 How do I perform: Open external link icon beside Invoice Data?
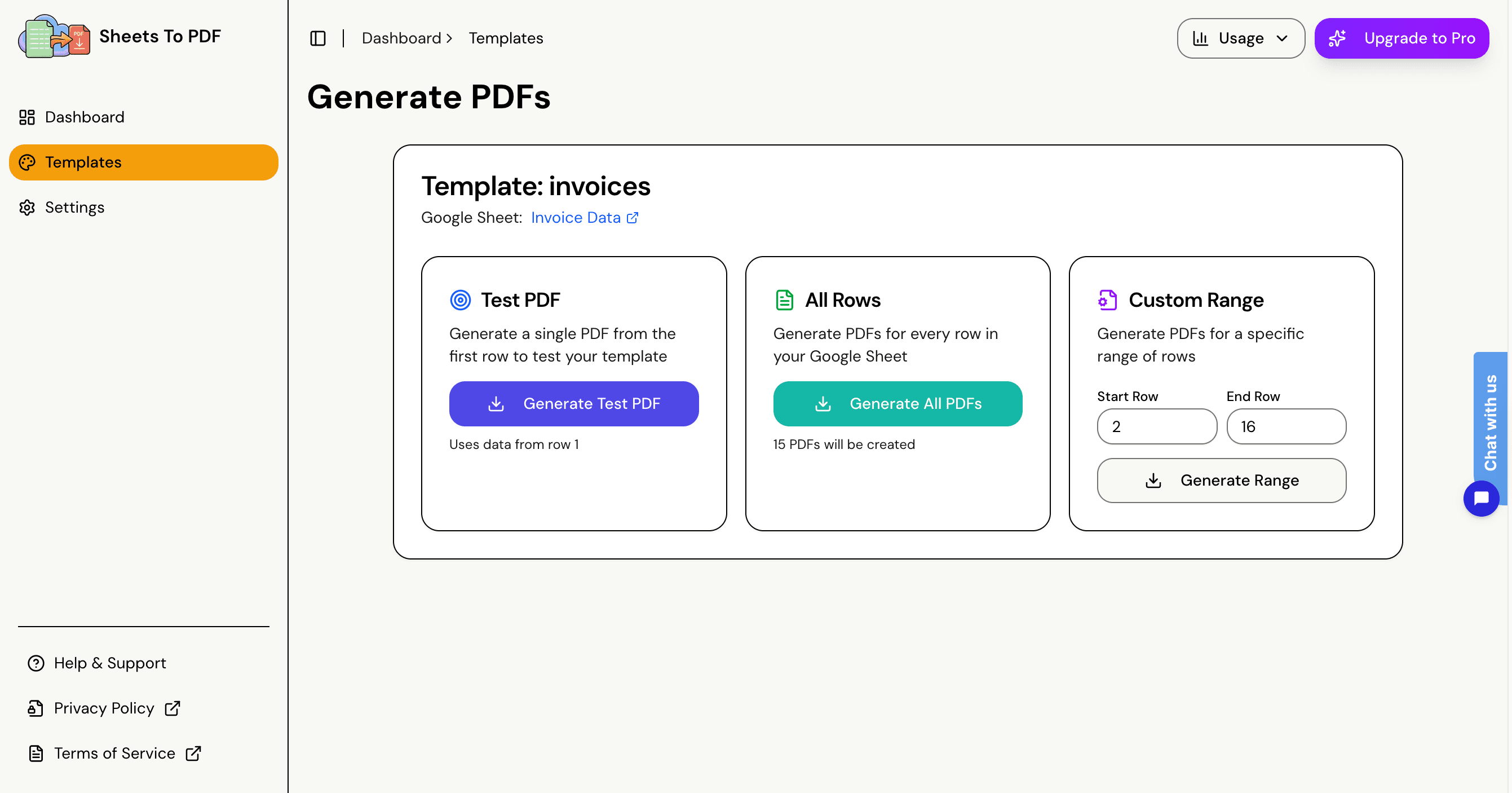pyautogui.click(x=633, y=218)
